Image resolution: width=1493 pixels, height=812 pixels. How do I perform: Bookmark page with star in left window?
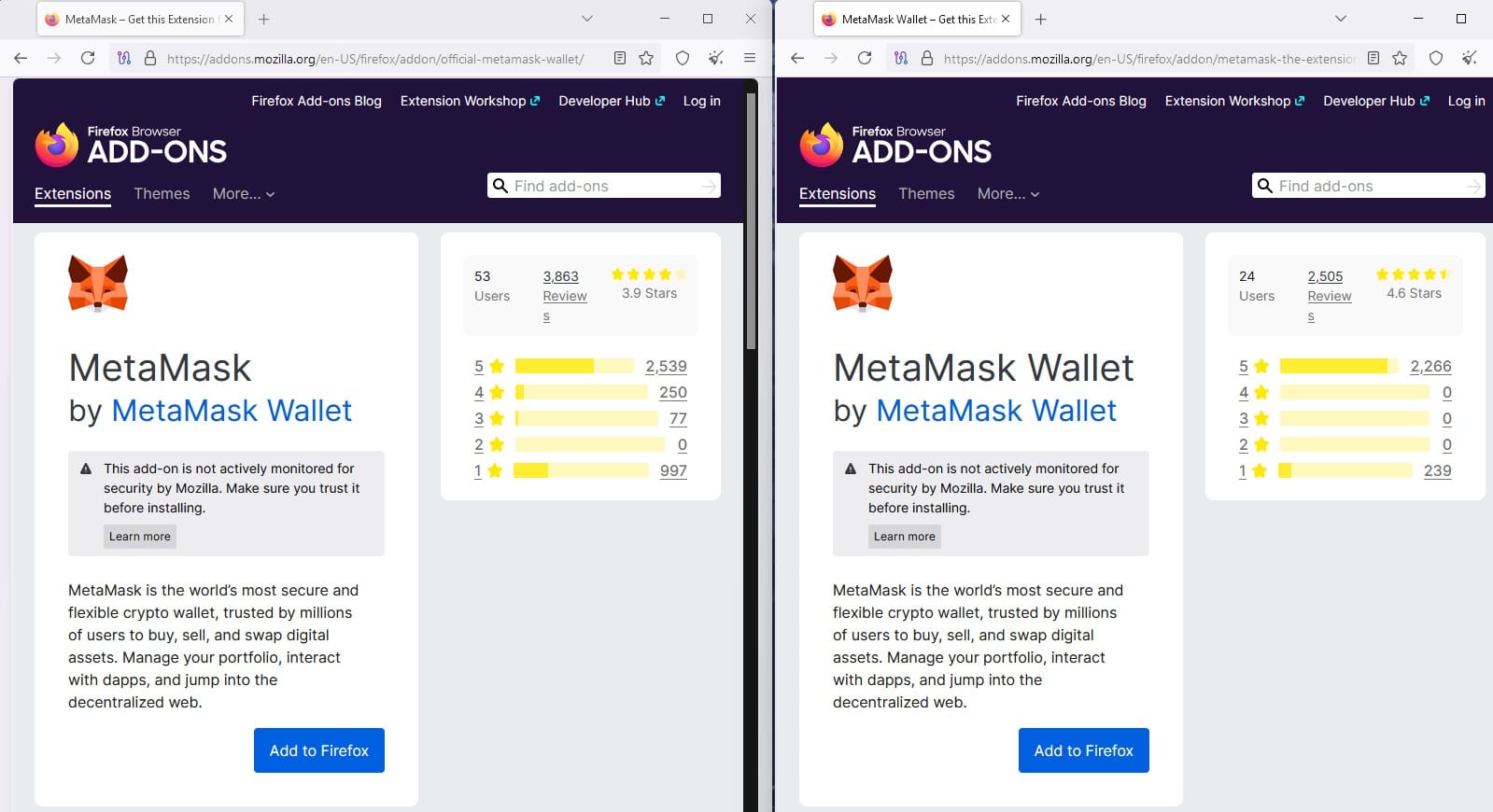(646, 58)
